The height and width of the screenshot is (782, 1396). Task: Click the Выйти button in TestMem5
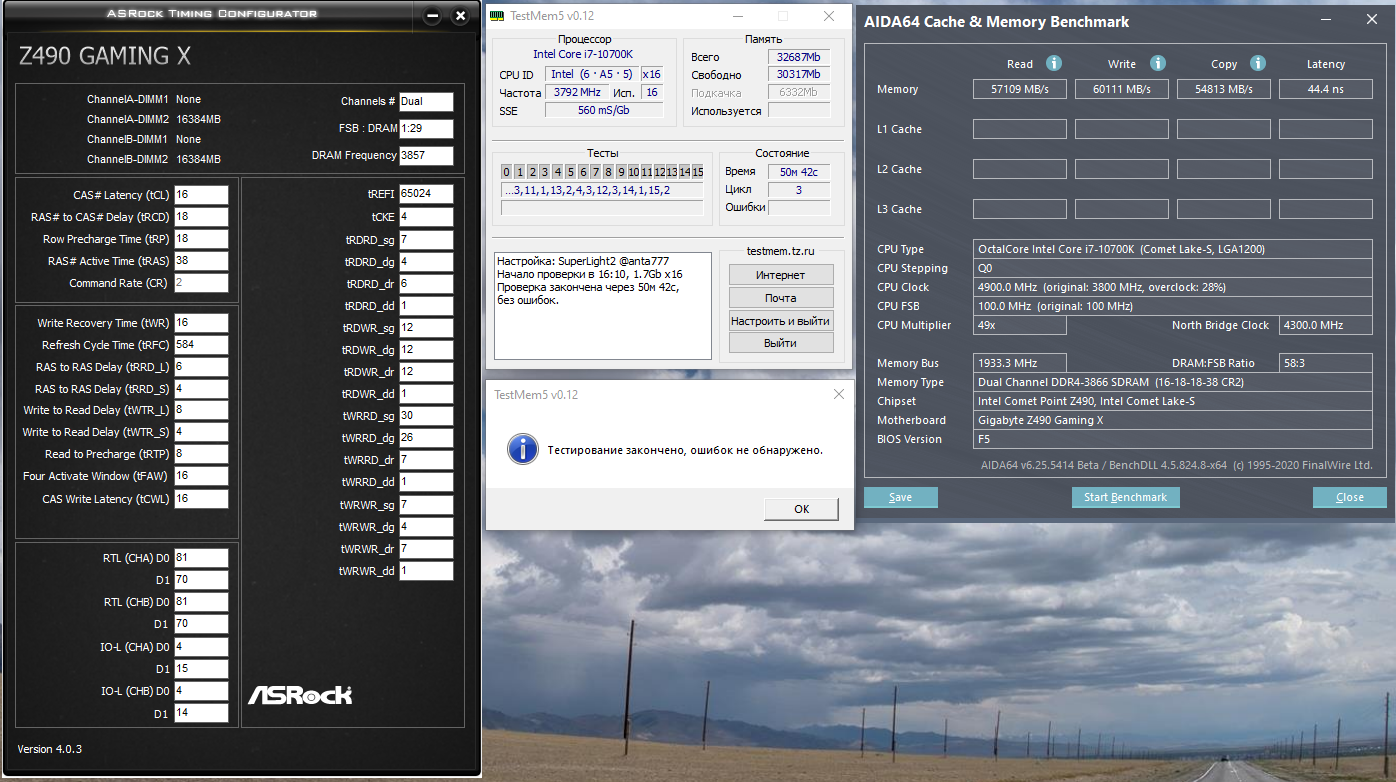click(x=780, y=343)
